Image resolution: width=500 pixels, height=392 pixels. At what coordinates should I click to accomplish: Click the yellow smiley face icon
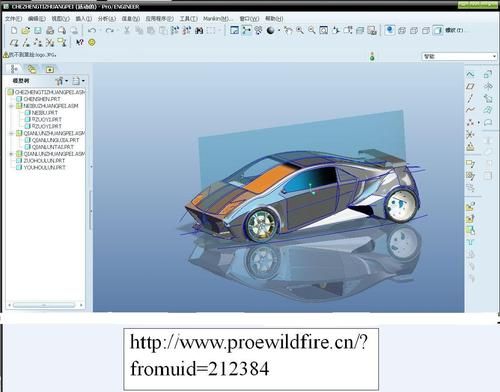tap(92, 43)
